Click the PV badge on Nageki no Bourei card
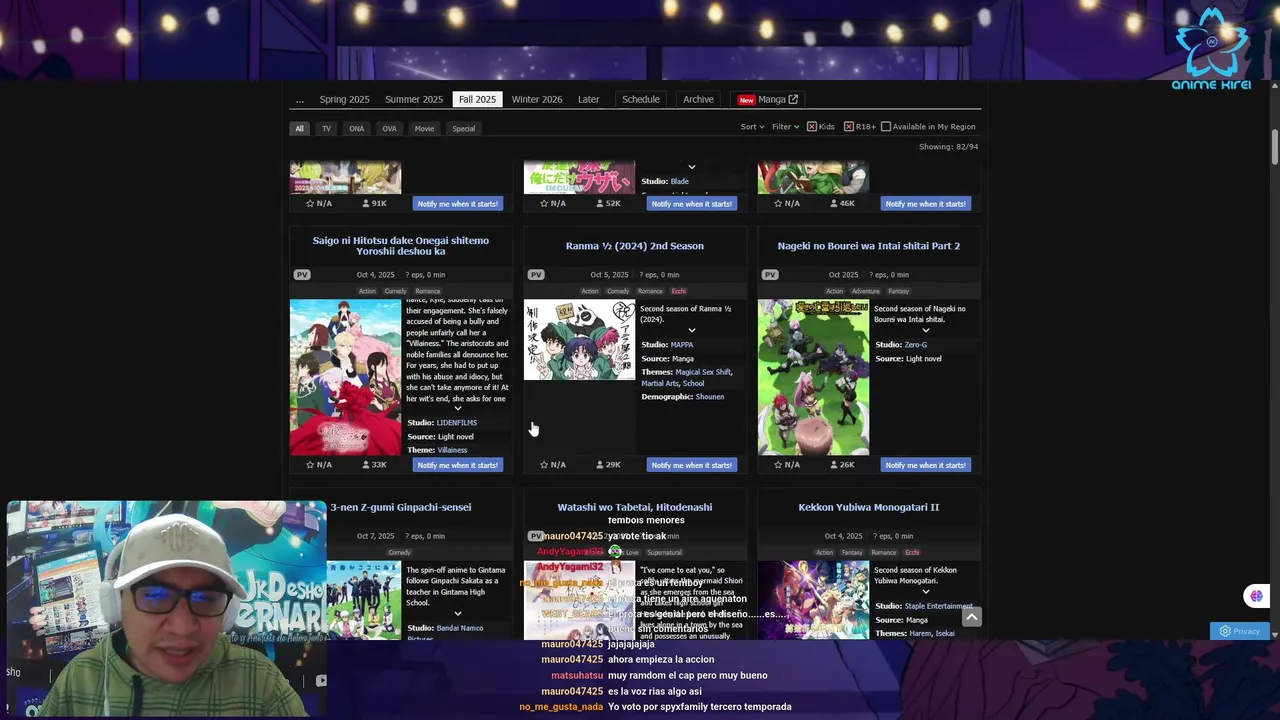1280x720 pixels. (x=770, y=275)
